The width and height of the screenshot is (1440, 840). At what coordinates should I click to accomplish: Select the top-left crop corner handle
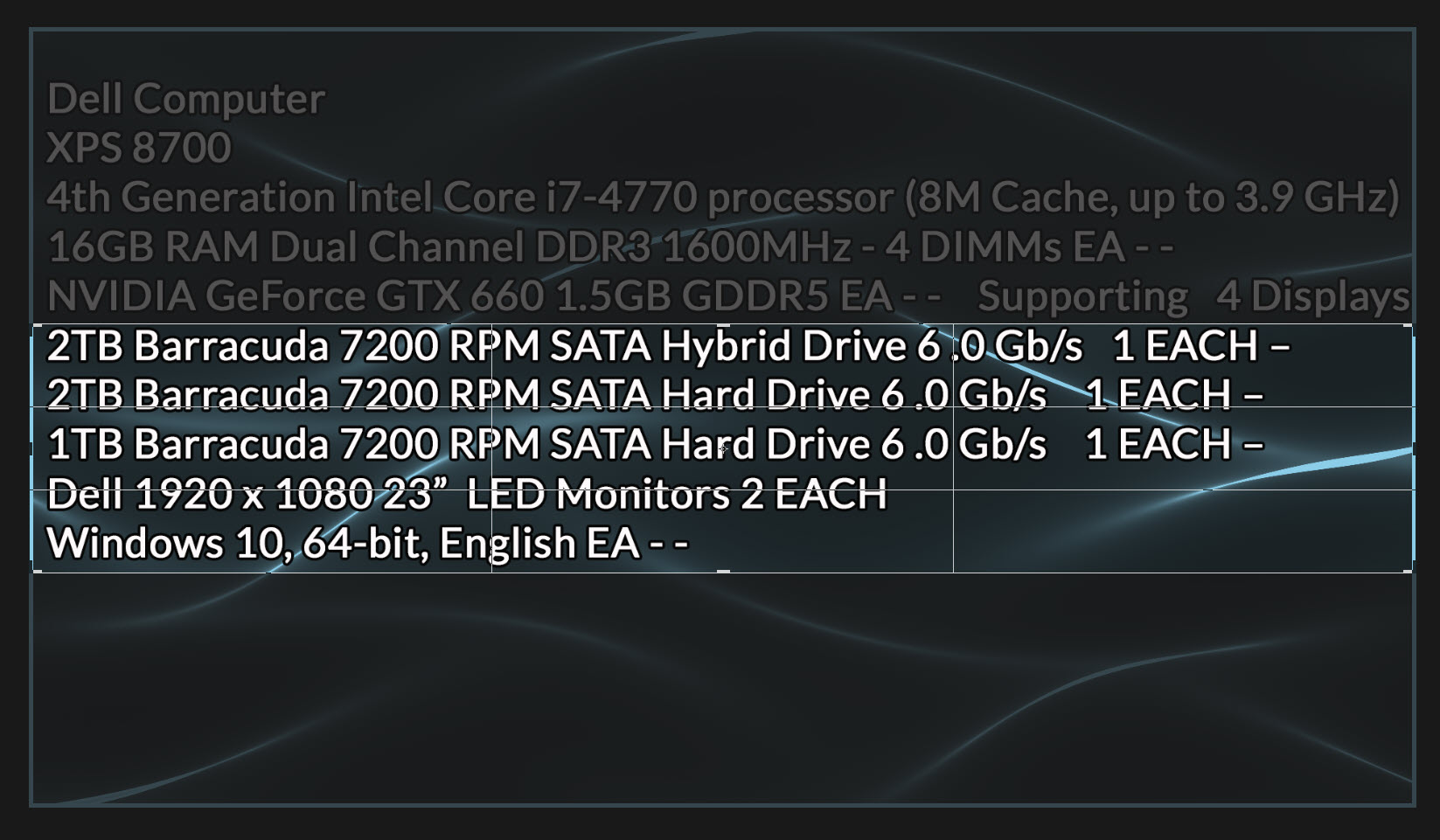(x=35, y=327)
